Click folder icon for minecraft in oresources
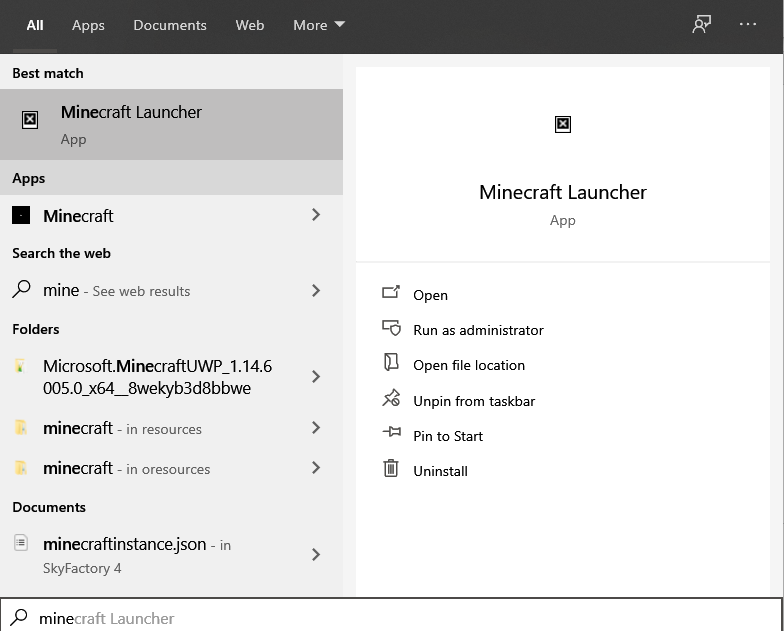This screenshot has width=784, height=631. [21, 468]
